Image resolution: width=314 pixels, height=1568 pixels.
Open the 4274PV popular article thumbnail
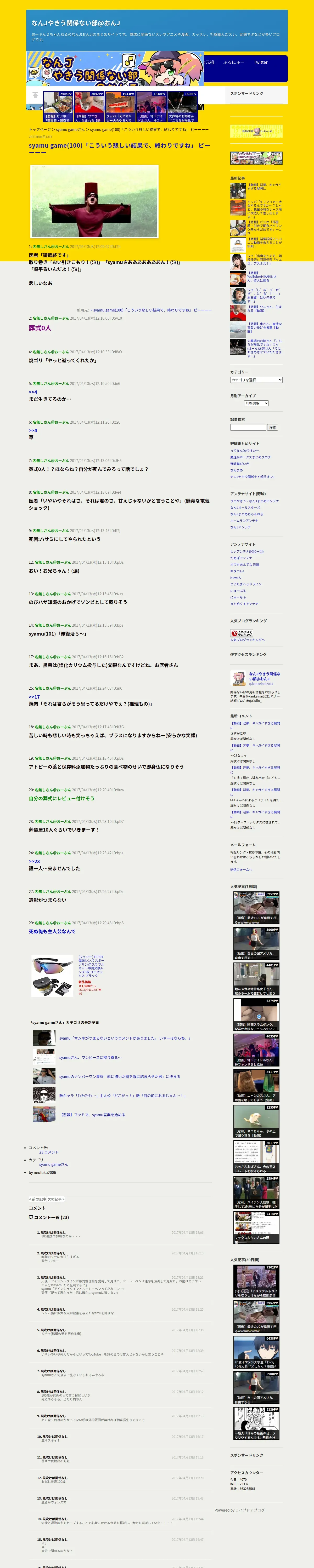256,1015
